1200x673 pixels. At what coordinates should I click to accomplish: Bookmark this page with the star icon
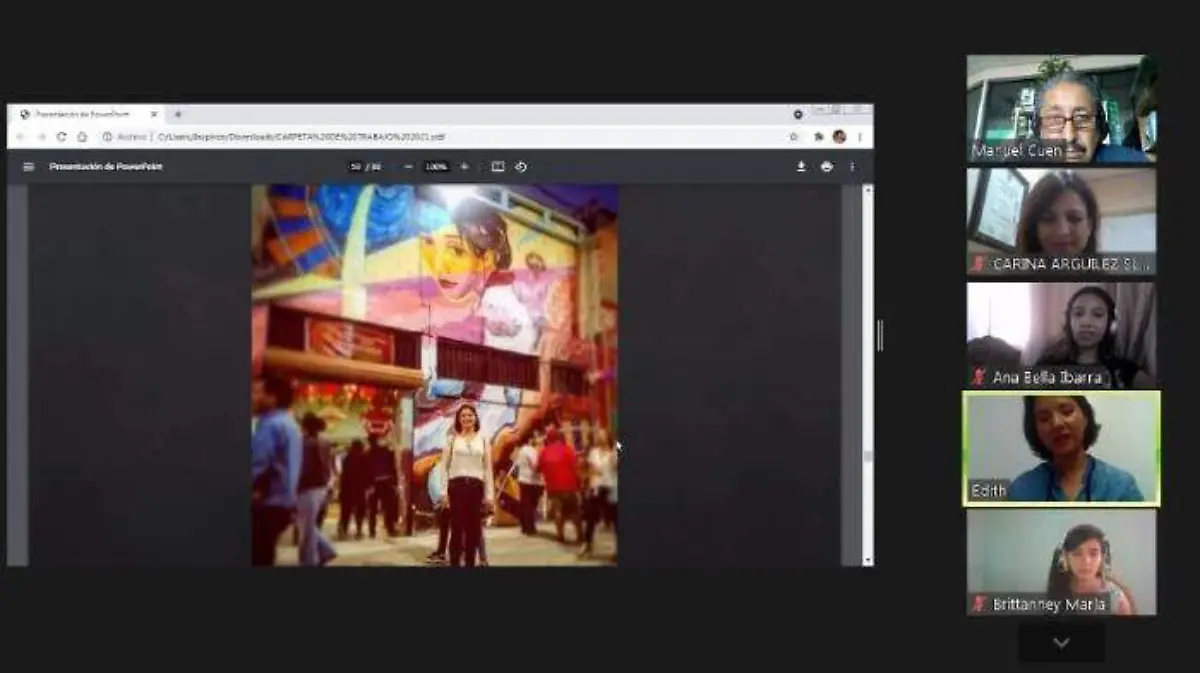794,137
